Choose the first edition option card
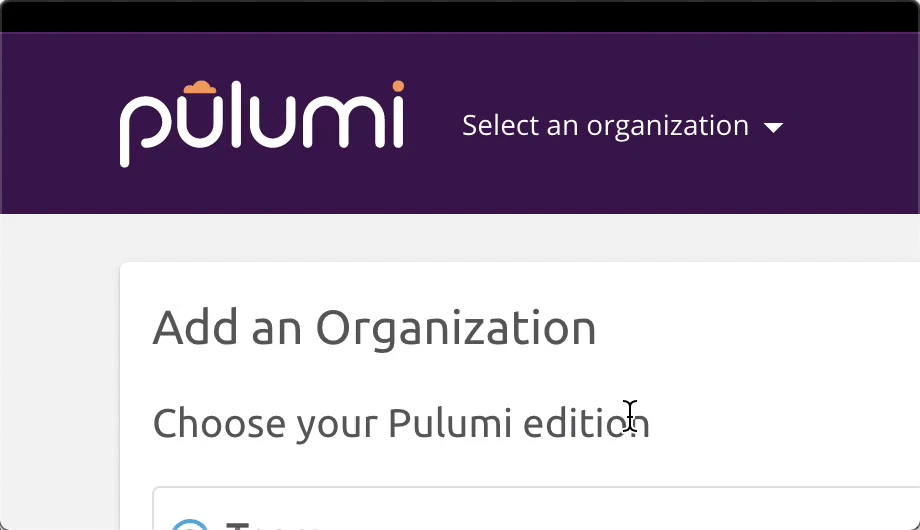920x530 pixels. pos(536,508)
